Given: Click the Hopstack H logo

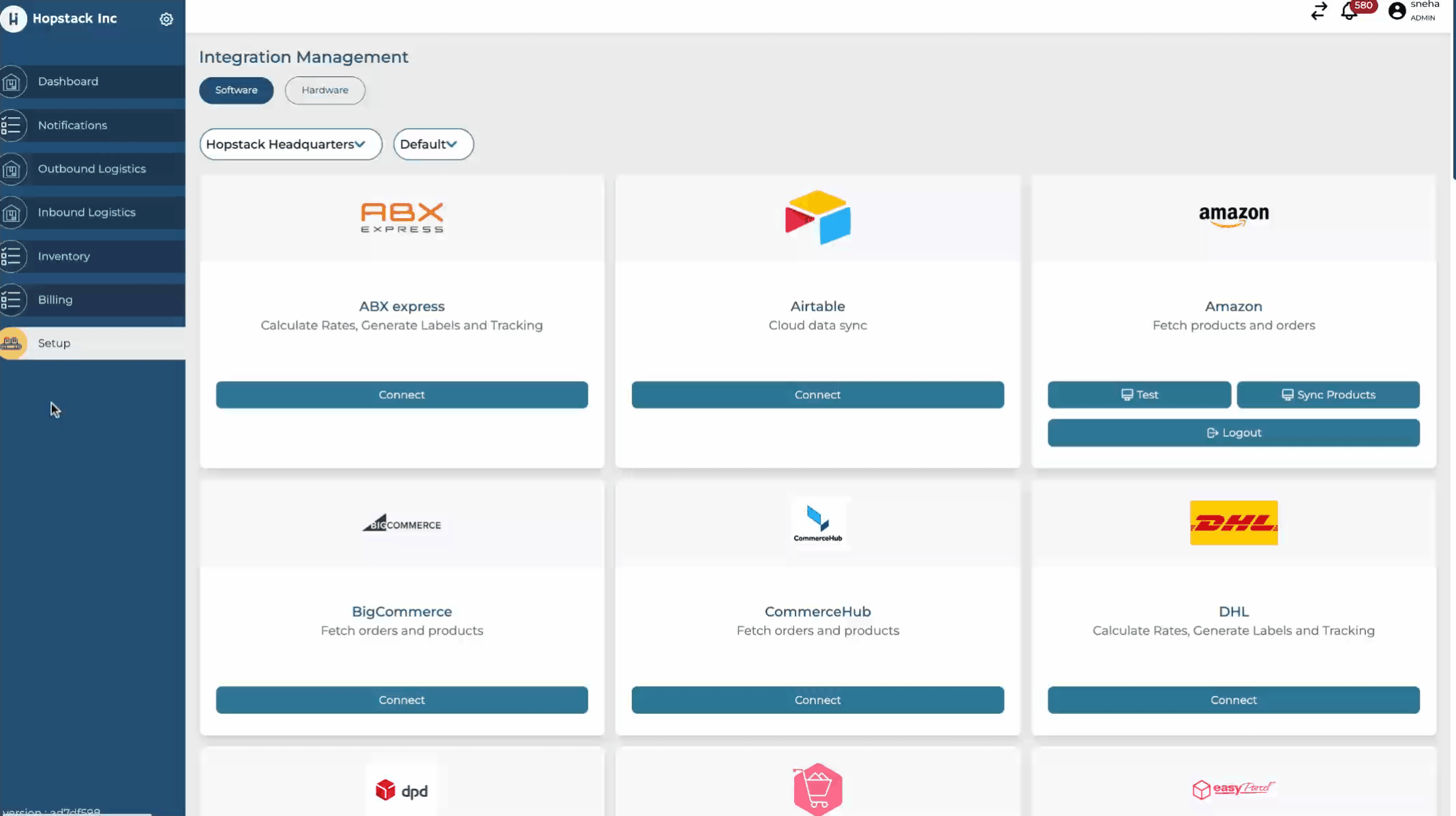Looking at the screenshot, I should click(14, 18).
